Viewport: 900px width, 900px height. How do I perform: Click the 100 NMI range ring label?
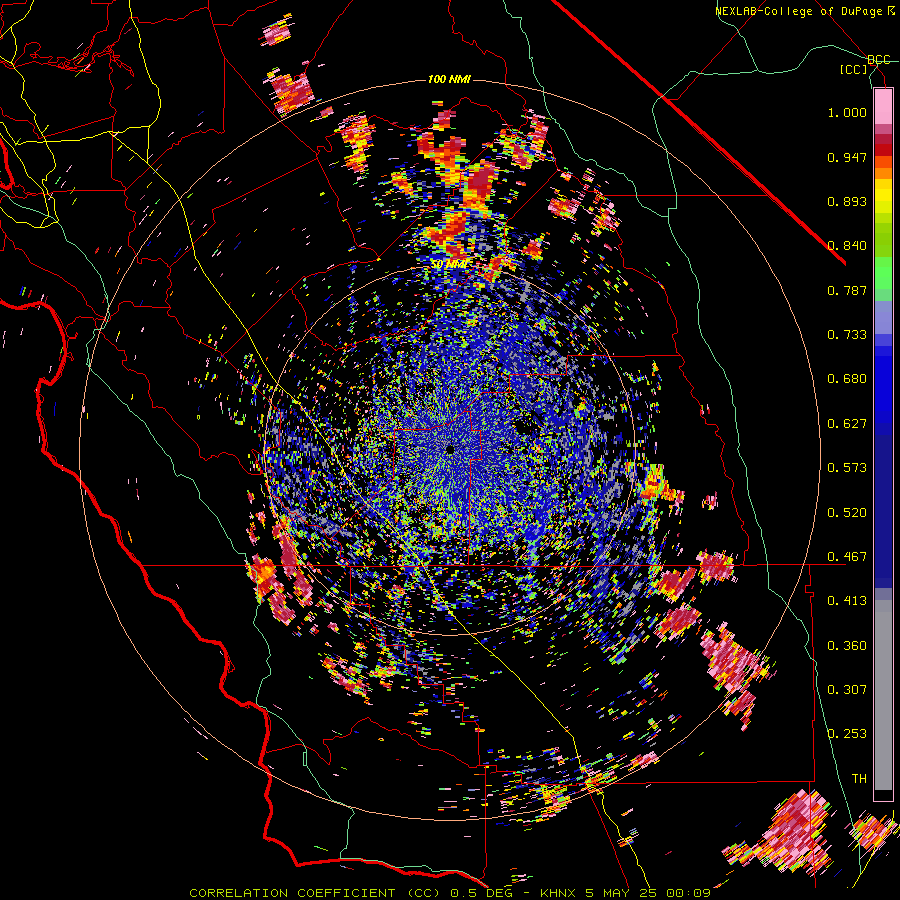(x=449, y=79)
